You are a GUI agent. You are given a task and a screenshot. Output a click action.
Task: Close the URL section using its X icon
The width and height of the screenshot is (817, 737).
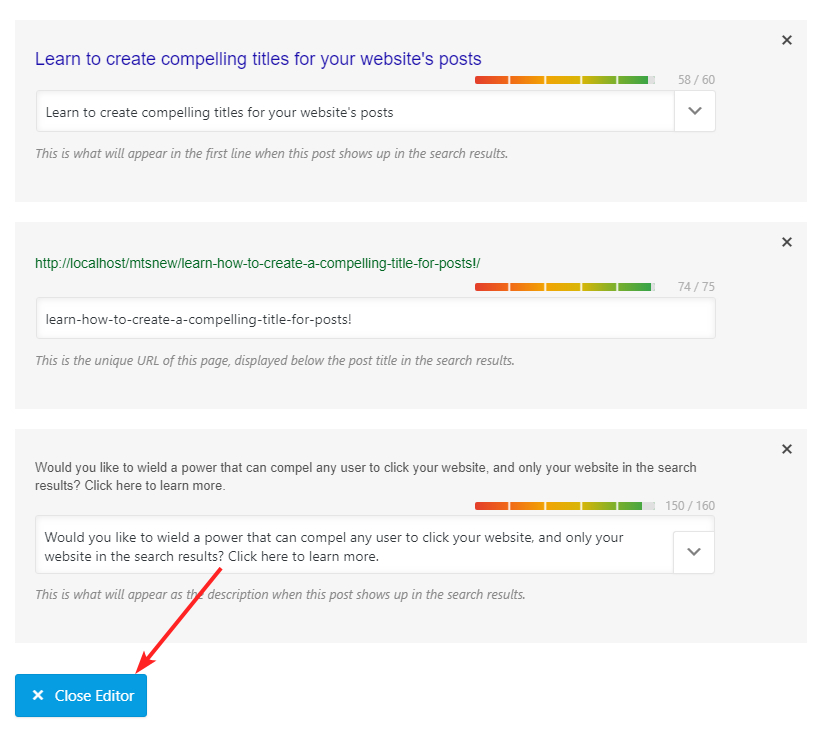(786, 242)
